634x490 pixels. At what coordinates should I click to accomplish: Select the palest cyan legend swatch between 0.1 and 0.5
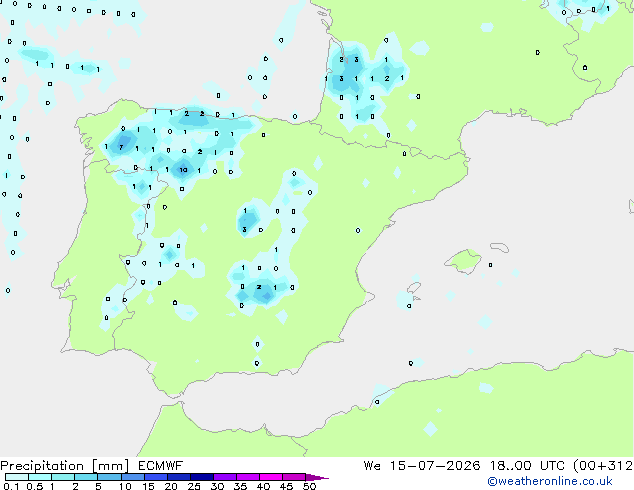pos(17,477)
